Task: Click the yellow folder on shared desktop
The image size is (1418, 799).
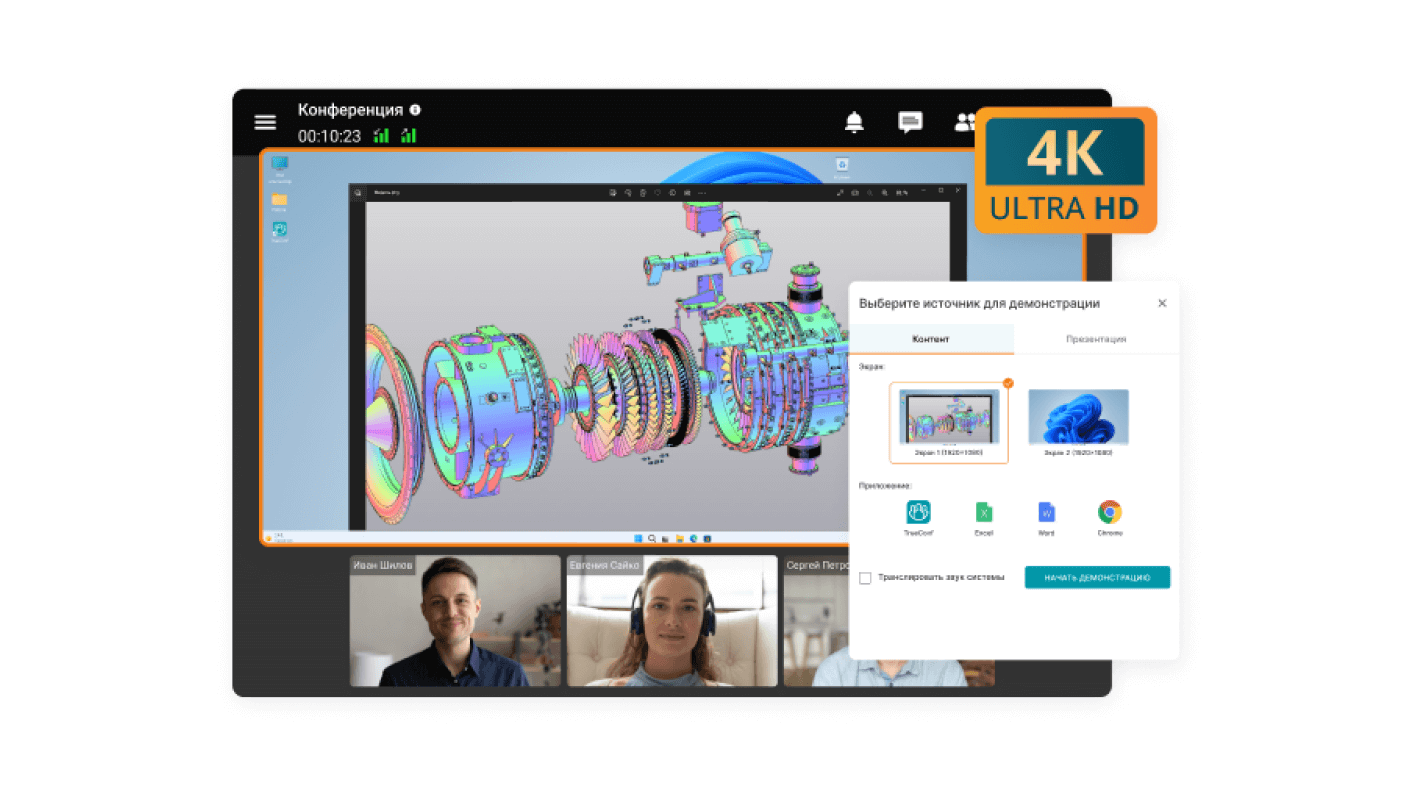Action: [x=279, y=200]
